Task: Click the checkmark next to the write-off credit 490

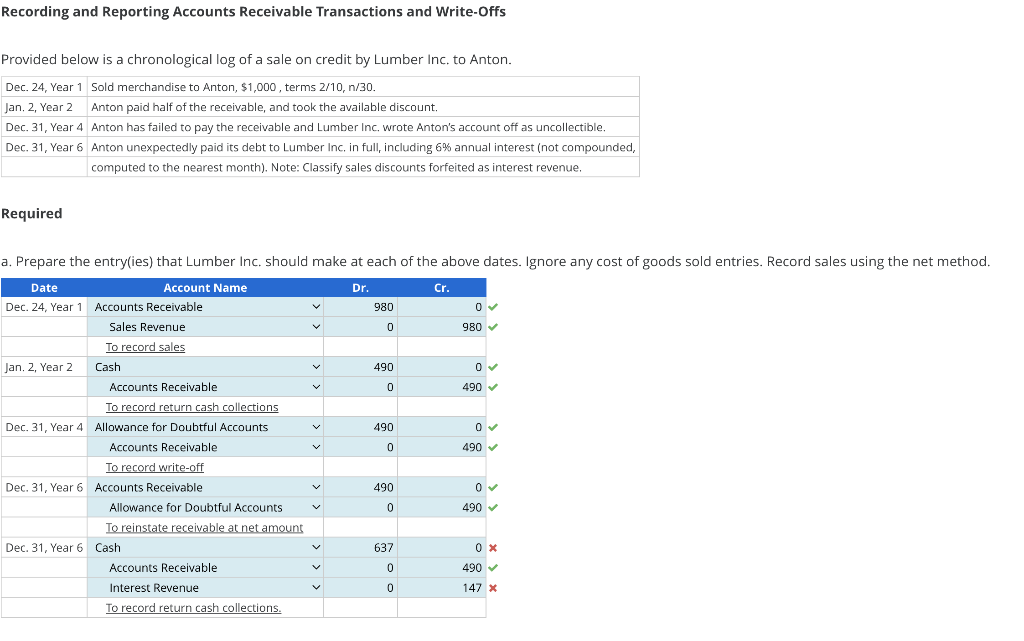Action: tap(491, 447)
